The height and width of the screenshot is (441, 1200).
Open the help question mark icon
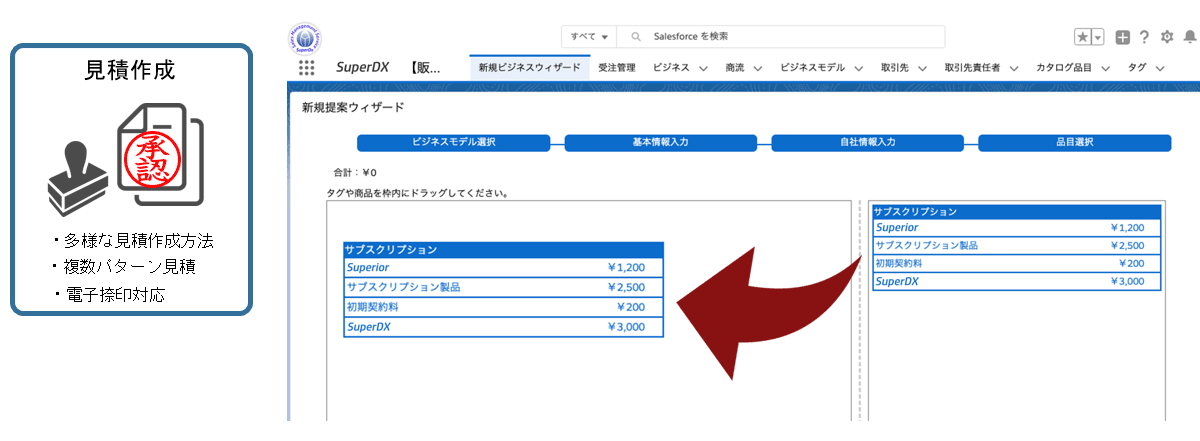pos(1144,37)
